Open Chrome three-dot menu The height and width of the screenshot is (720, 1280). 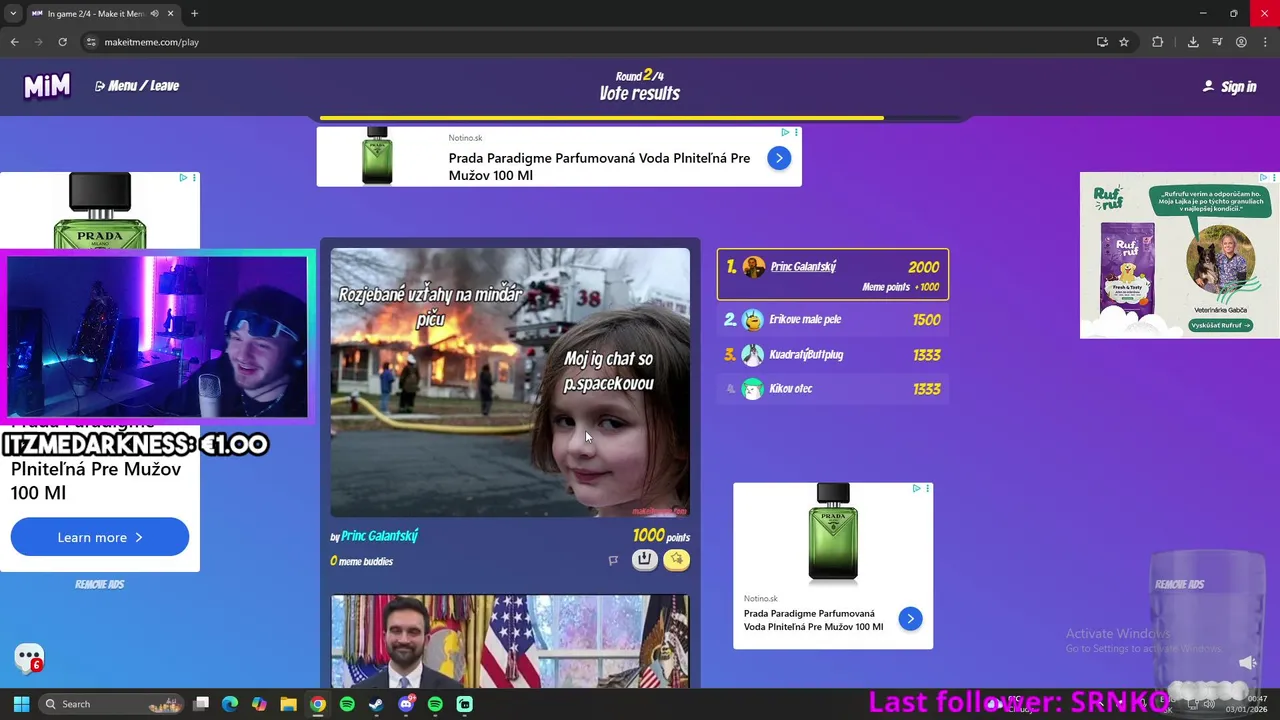(x=1265, y=42)
